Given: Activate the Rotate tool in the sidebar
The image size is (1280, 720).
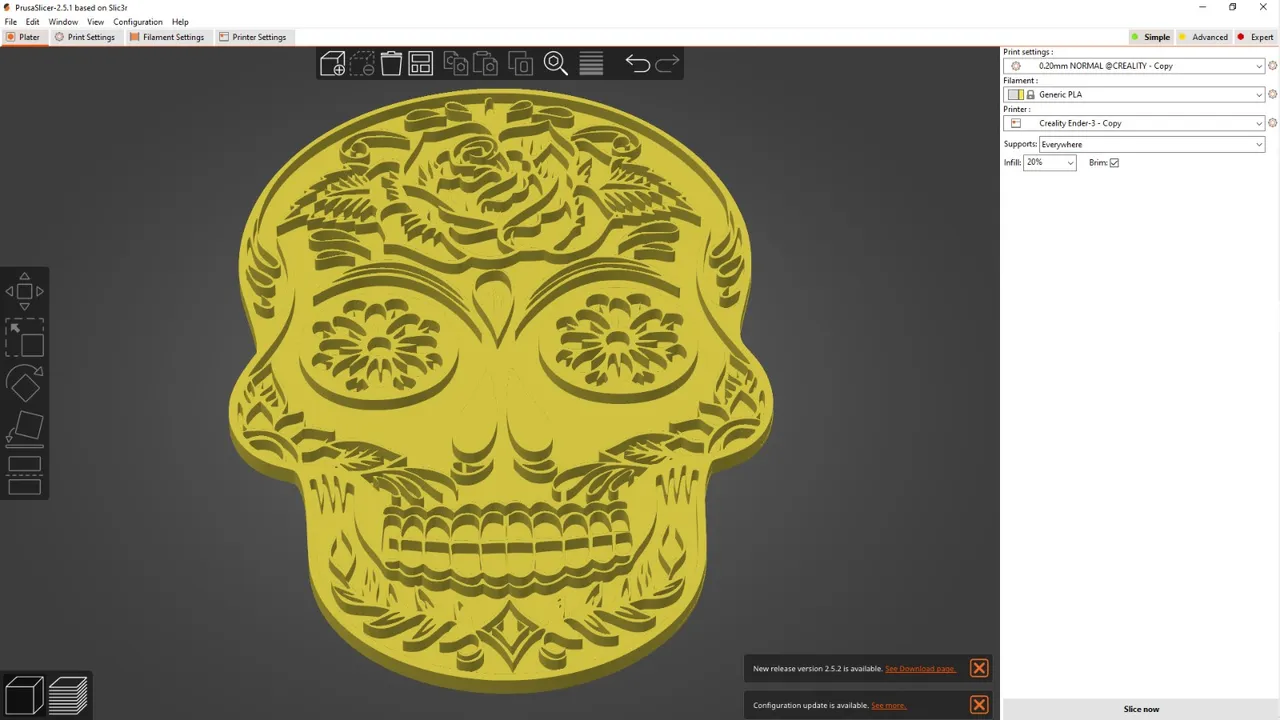Looking at the screenshot, I should pyautogui.click(x=25, y=383).
